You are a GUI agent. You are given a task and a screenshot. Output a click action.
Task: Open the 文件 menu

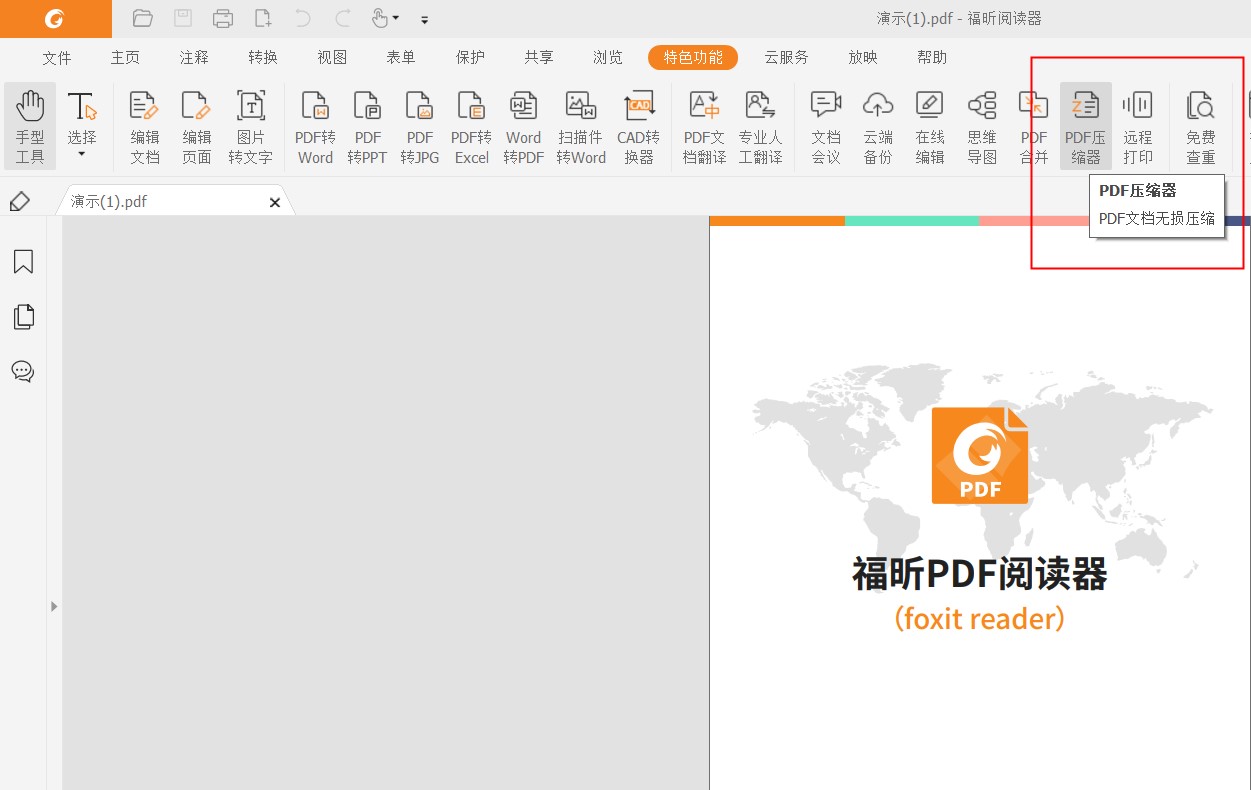[x=57, y=57]
